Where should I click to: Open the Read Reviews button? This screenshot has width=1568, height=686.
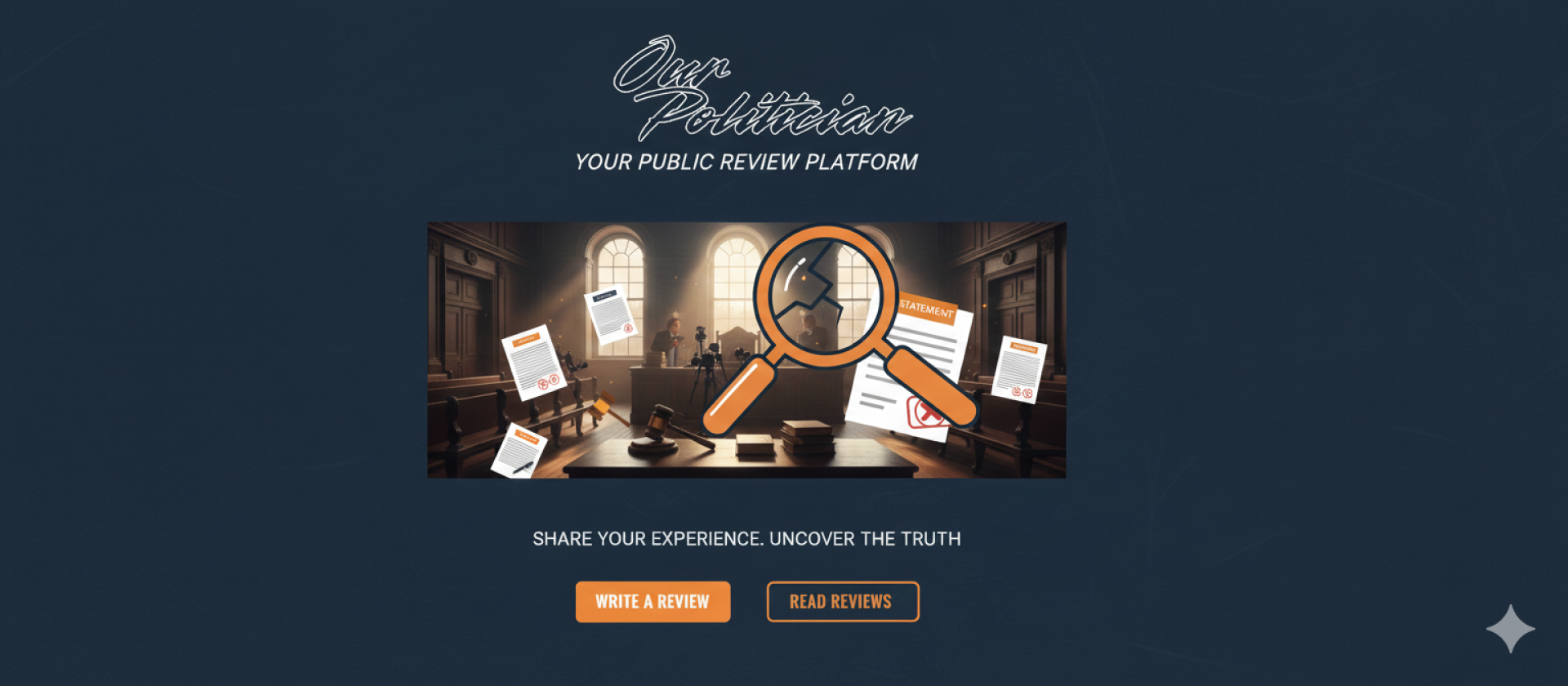pos(843,602)
